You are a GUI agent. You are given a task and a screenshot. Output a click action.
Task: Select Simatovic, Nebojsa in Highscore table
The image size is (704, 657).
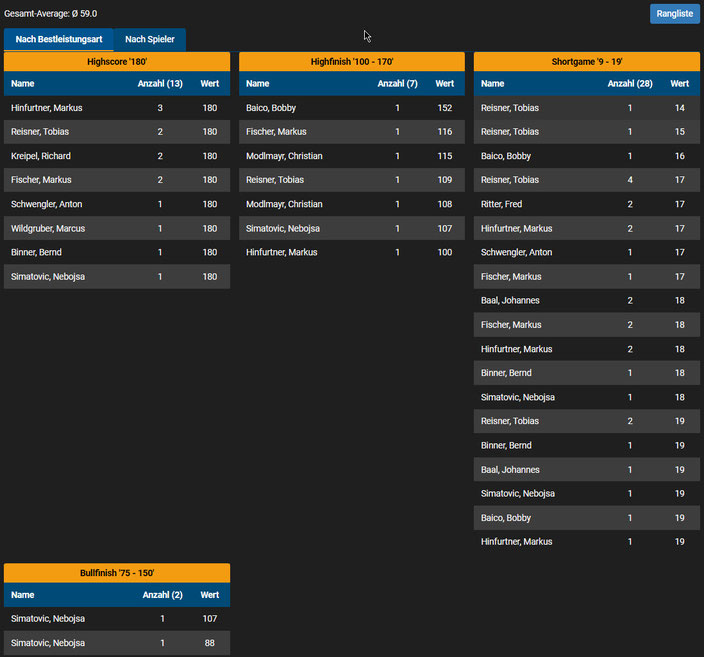coord(117,276)
